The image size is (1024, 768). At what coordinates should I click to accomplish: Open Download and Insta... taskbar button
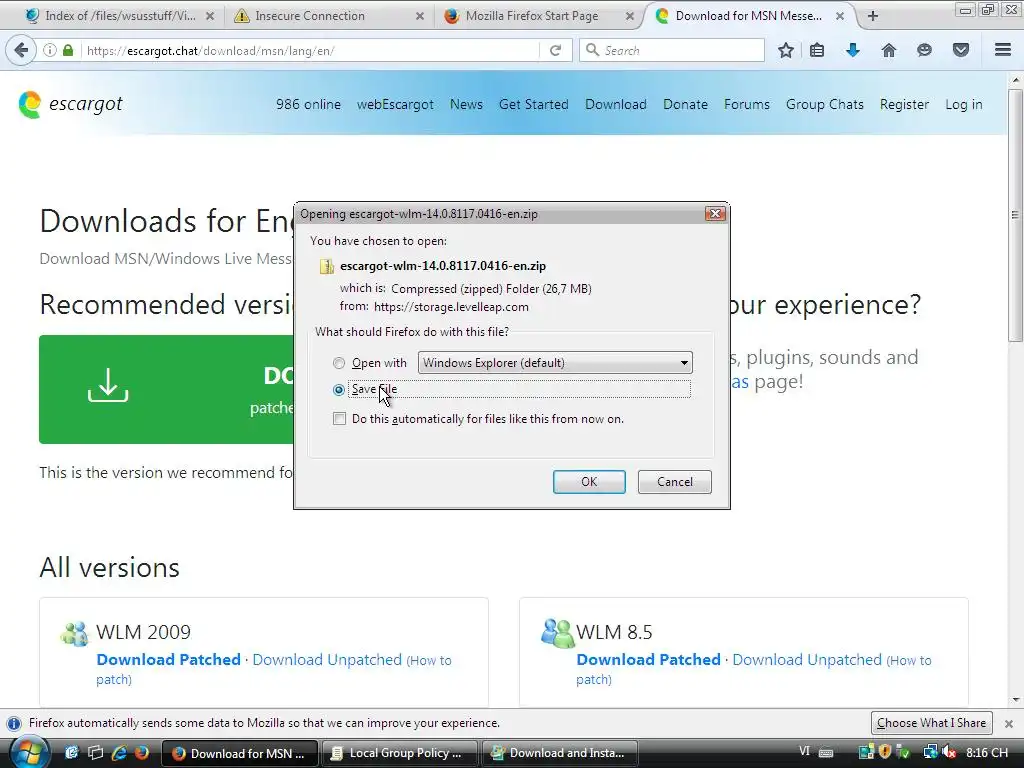(x=559, y=753)
